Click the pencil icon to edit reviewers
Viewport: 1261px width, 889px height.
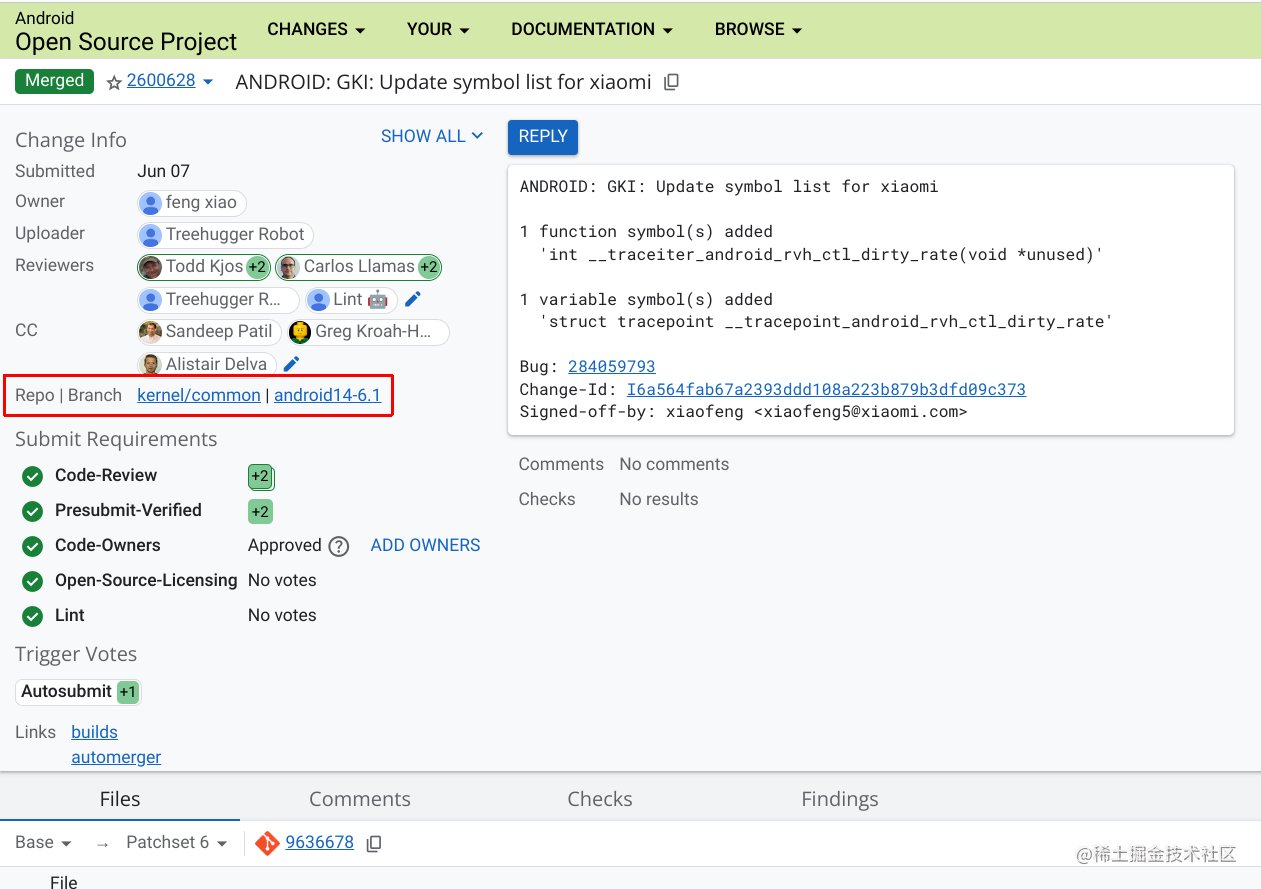tap(413, 298)
